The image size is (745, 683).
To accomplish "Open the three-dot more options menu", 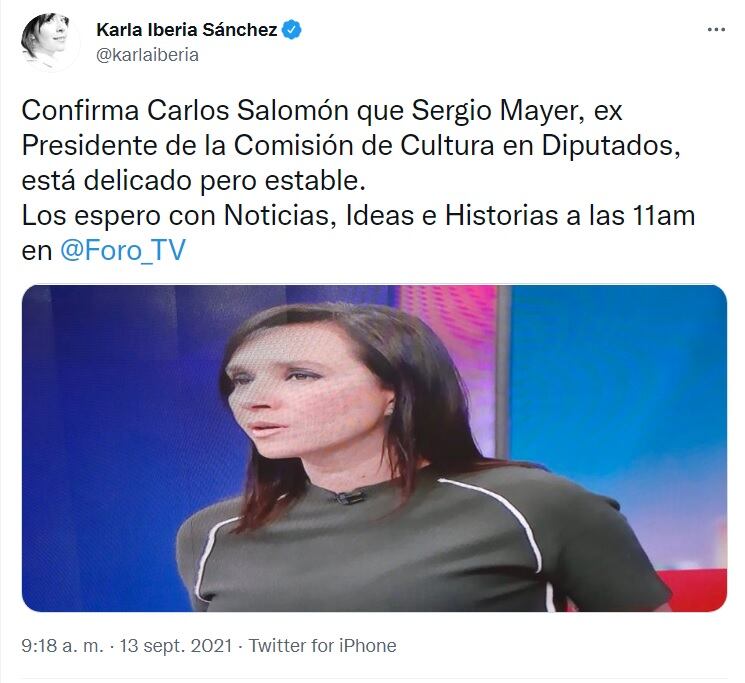I will [716, 29].
